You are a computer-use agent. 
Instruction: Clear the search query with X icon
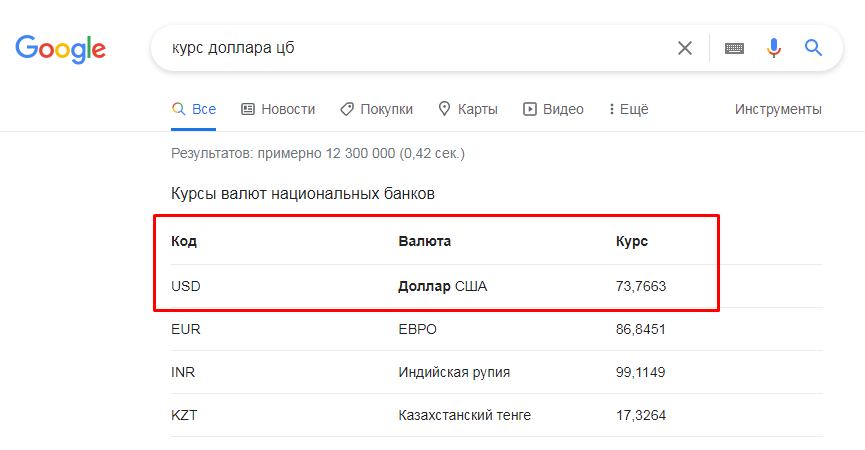(x=685, y=48)
